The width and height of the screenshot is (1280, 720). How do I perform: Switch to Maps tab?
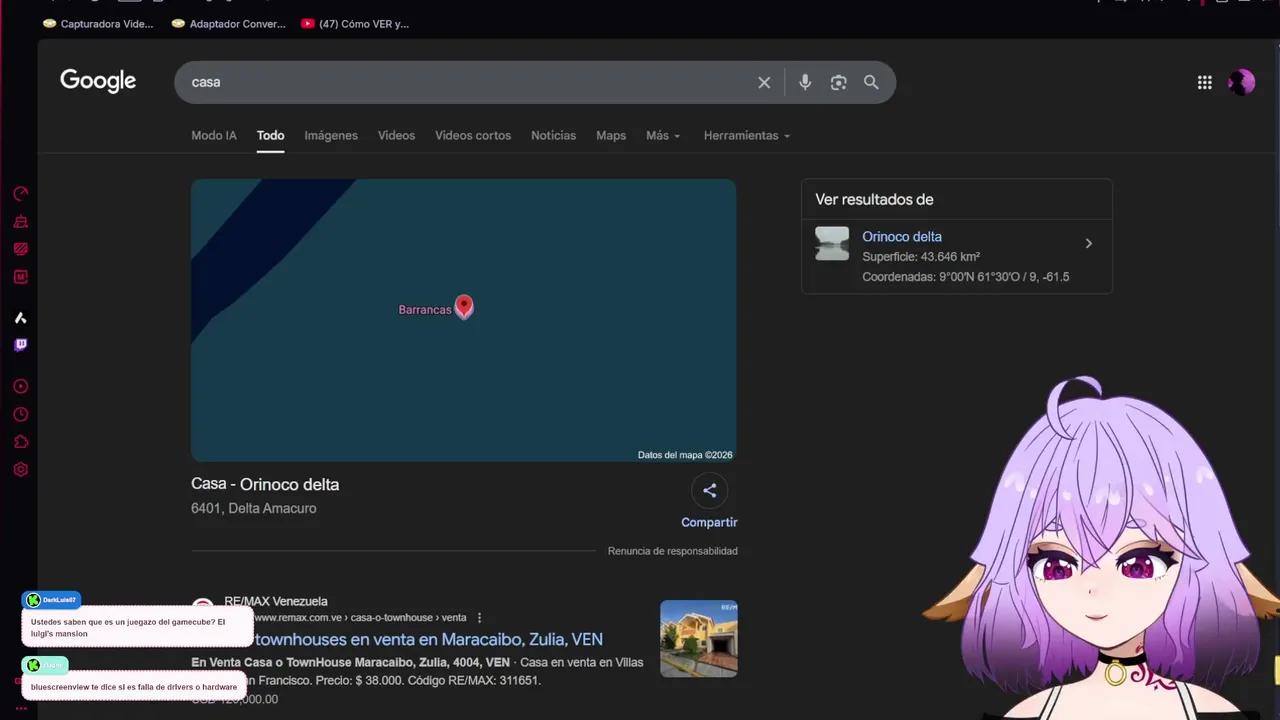point(611,136)
